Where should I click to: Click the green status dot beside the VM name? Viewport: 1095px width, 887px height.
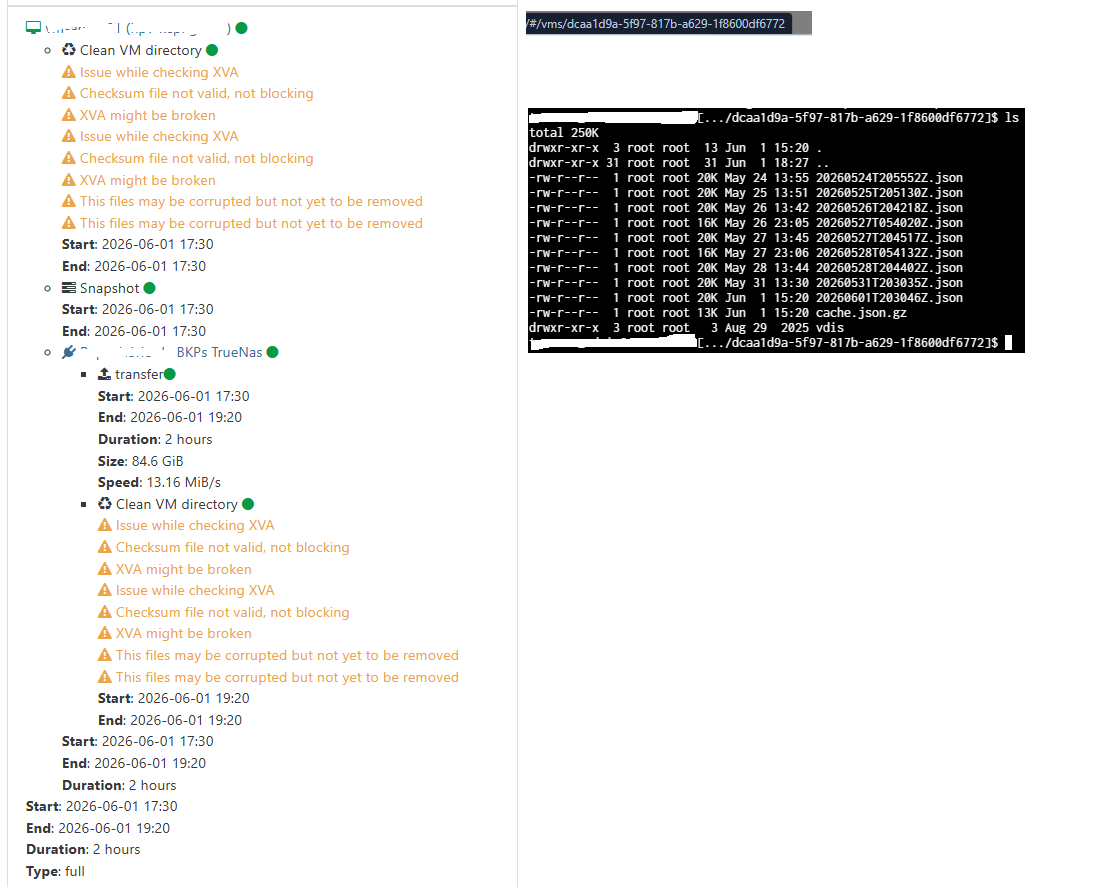coord(242,28)
